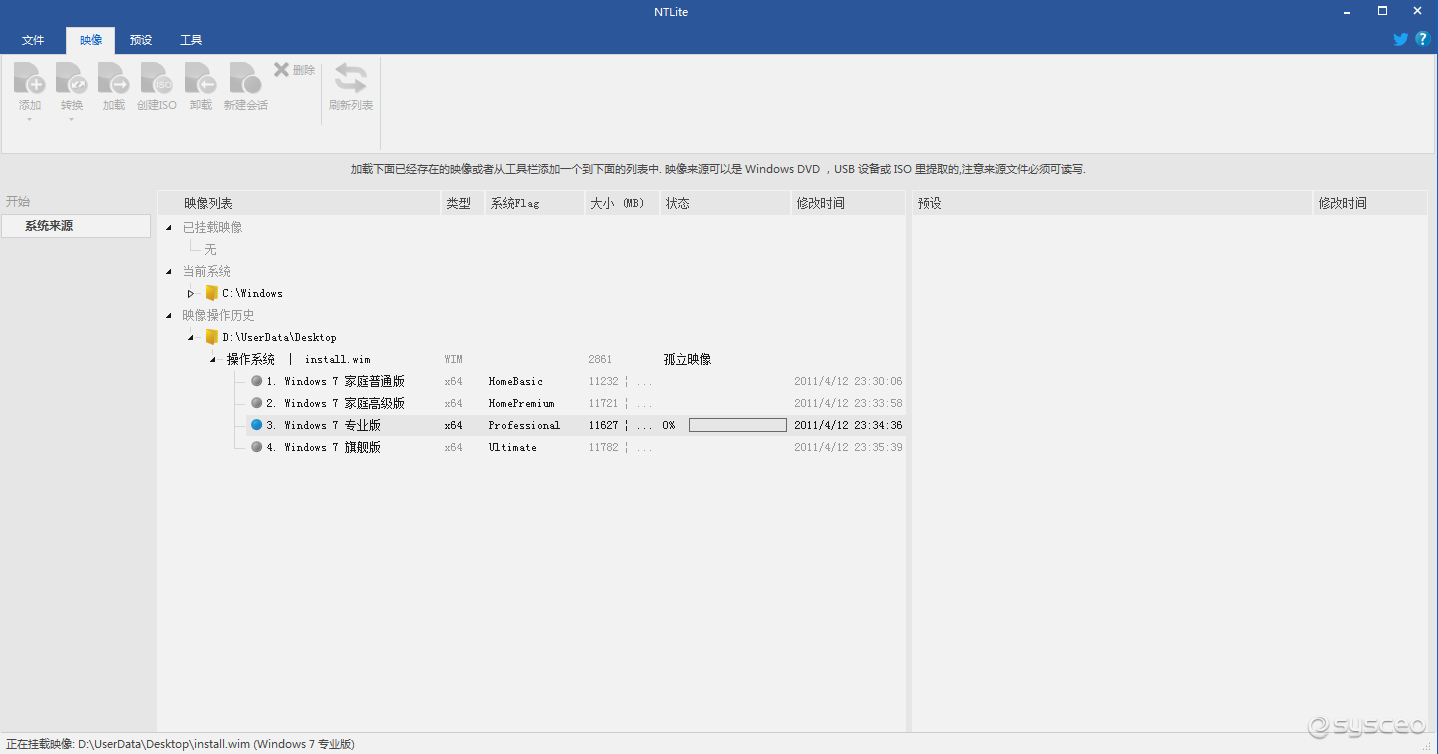Viewport: 1438px width, 754px height.
Task: Click the 加载 (Load) toolbar icon
Action: pyautogui.click(x=113, y=78)
